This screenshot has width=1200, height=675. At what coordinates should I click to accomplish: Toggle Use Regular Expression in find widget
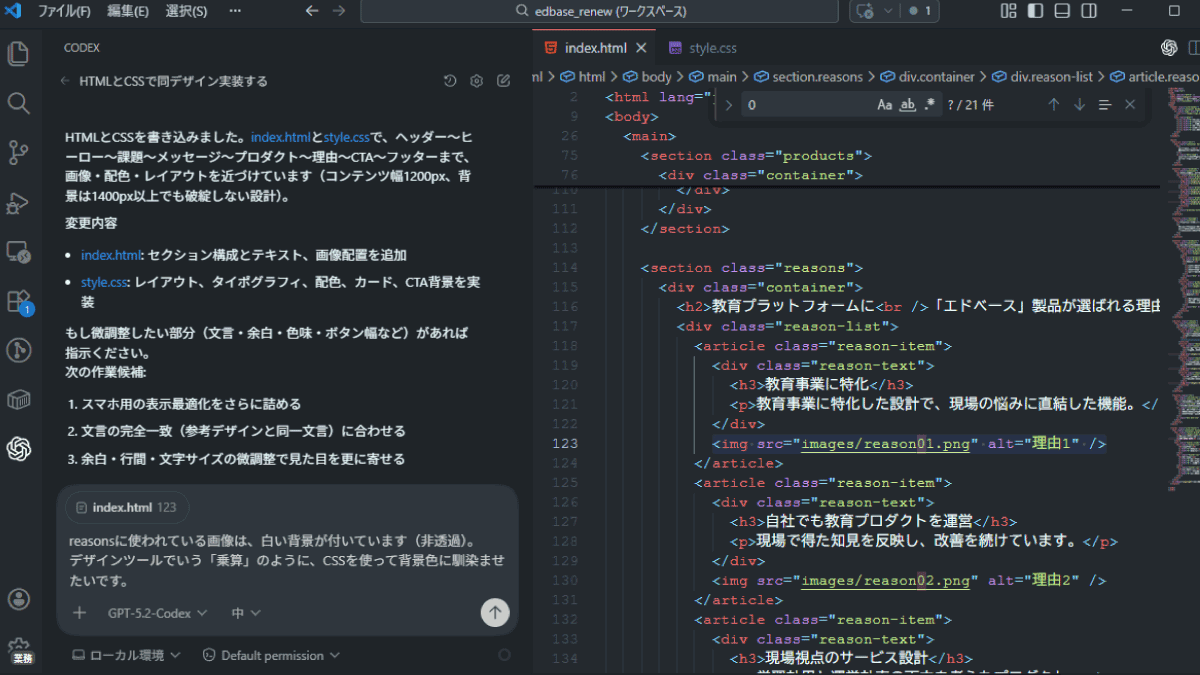coord(931,104)
